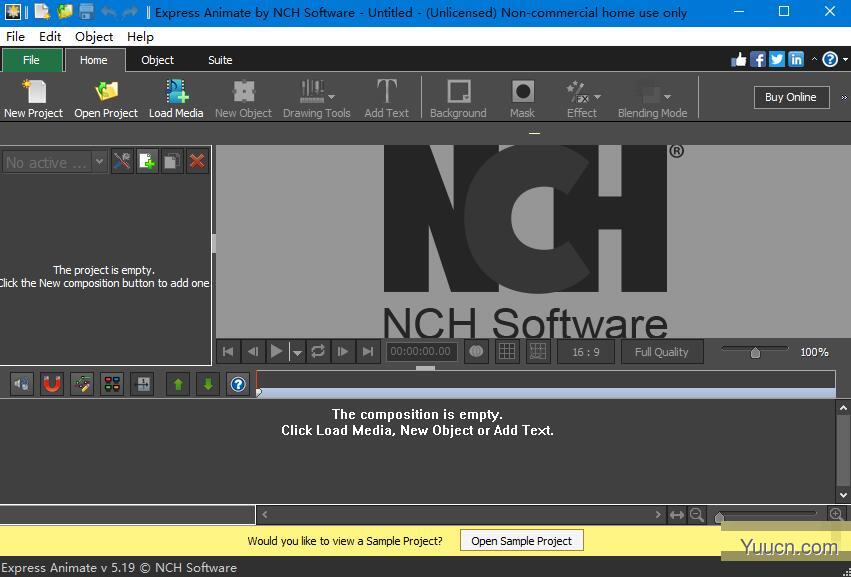Screen dimensions: 851x577
Task: Toggle the preview grid overlay
Action: tap(507, 351)
